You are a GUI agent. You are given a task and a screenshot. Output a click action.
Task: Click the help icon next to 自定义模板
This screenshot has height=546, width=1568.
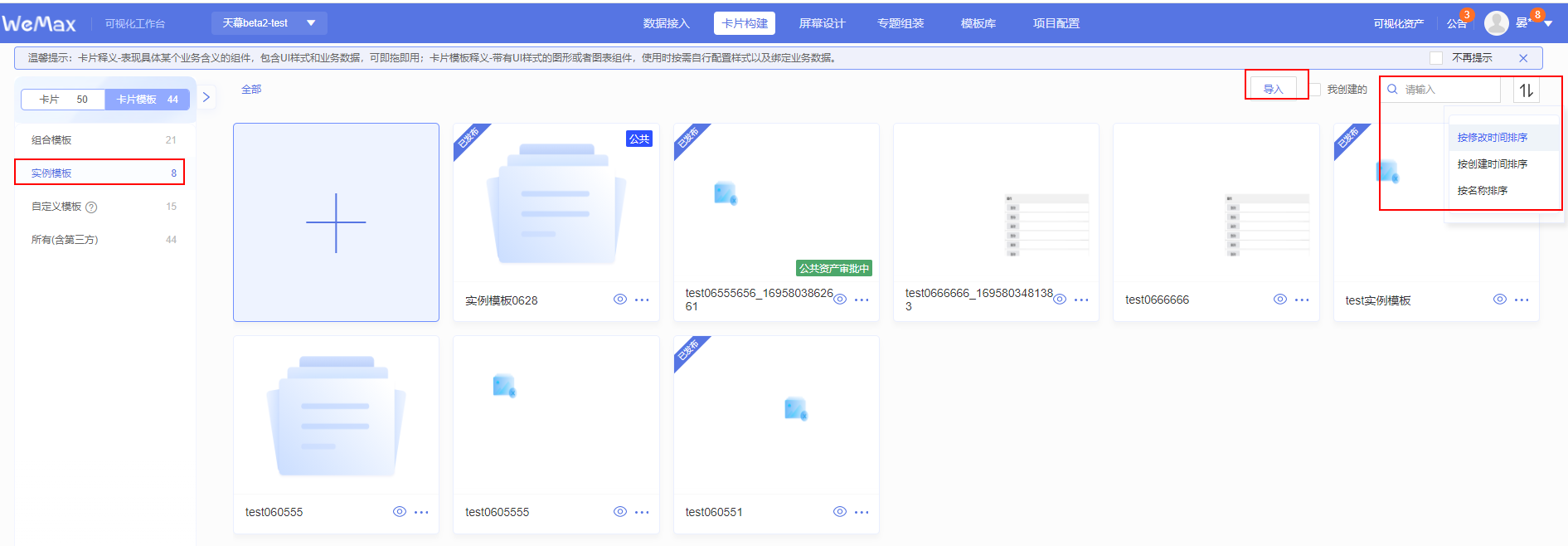91,207
